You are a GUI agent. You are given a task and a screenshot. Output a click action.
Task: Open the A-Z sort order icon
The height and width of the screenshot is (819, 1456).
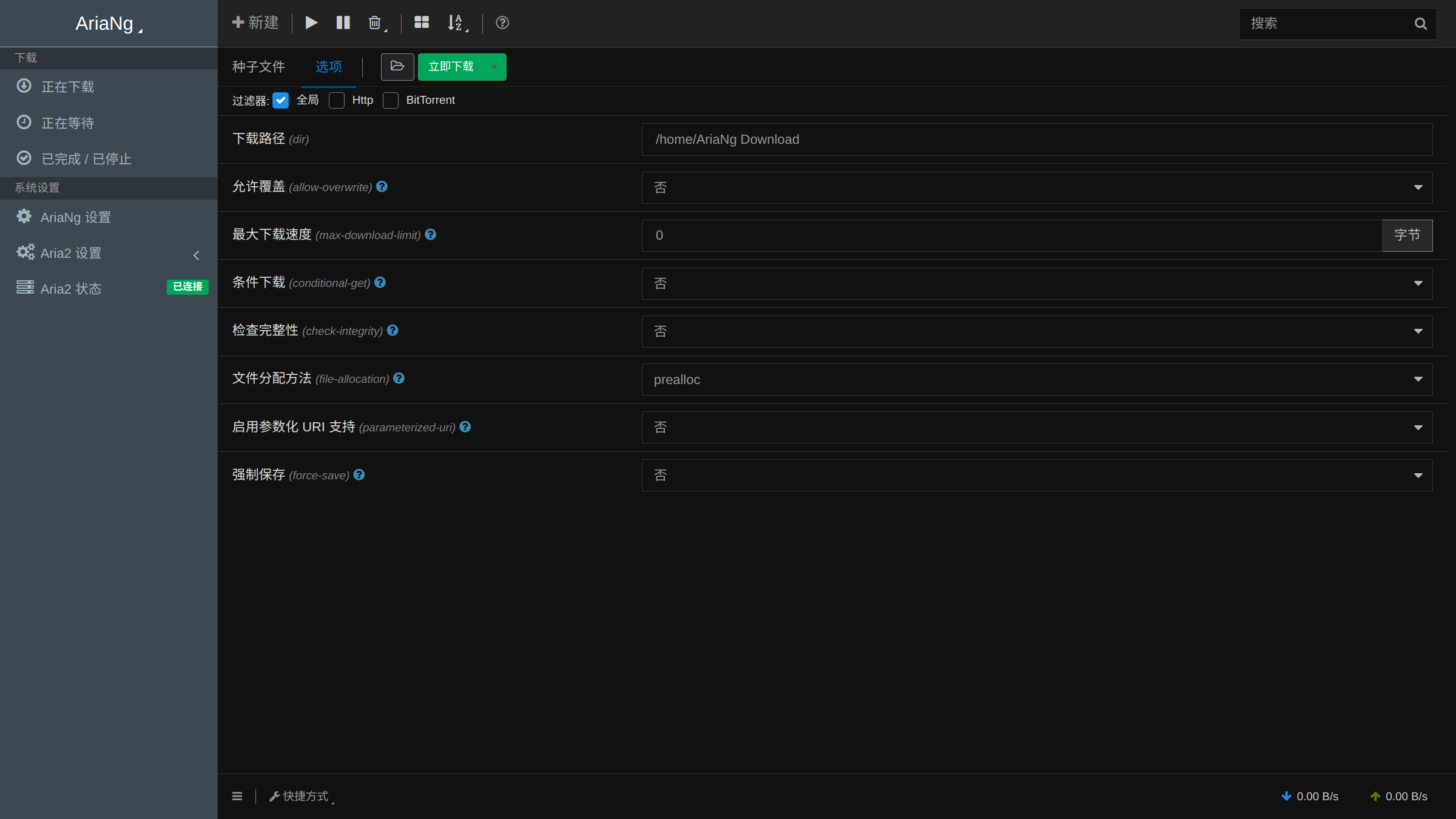click(457, 23)
